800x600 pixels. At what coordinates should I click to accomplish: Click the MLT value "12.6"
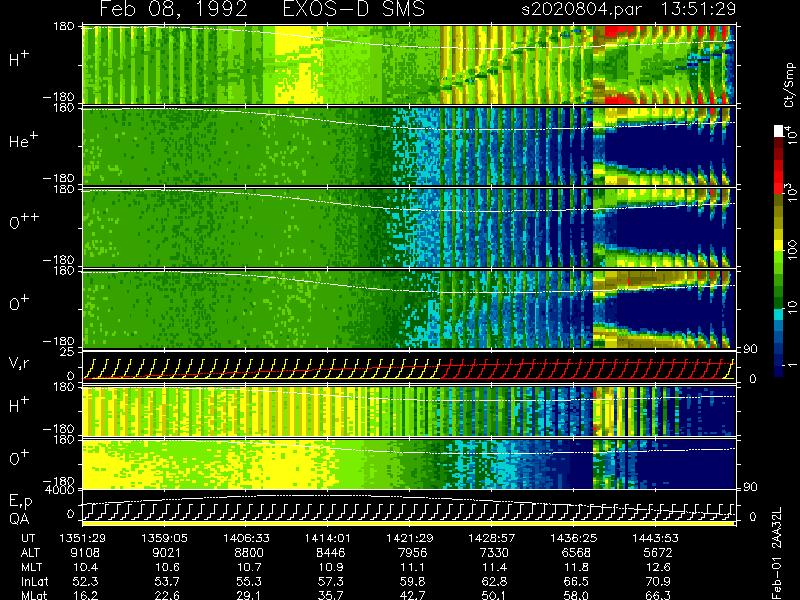pyautogui.click(x=658, y=567)
